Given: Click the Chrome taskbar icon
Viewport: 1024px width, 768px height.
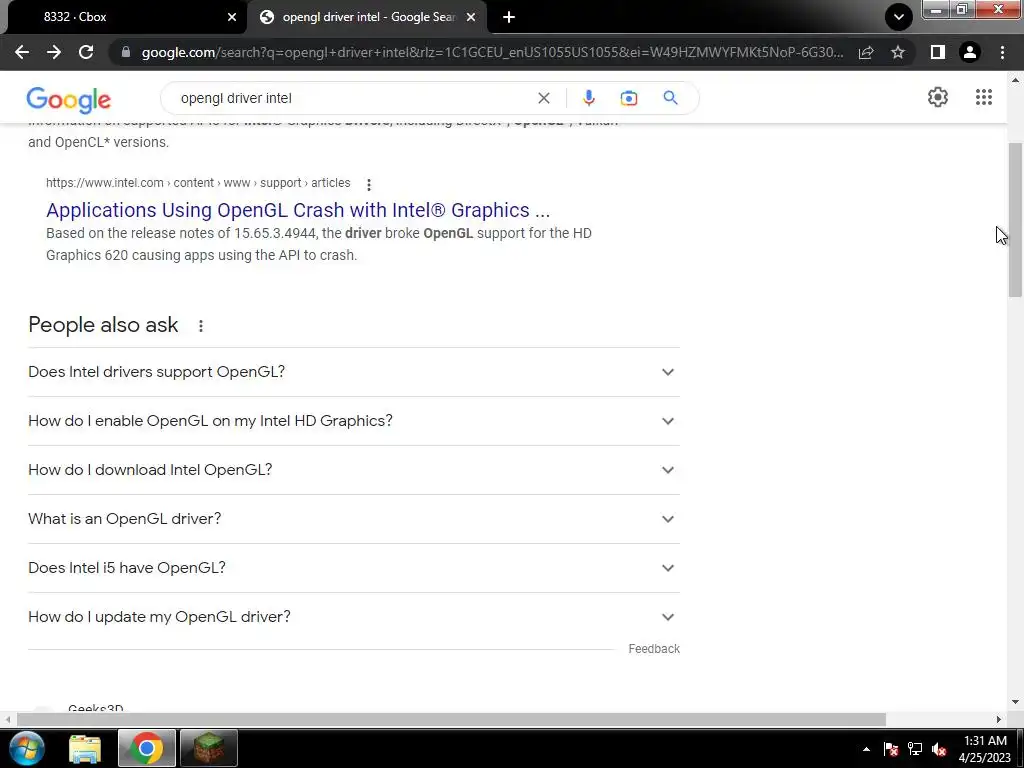Looking at the screenshot, I should point(146,748).
